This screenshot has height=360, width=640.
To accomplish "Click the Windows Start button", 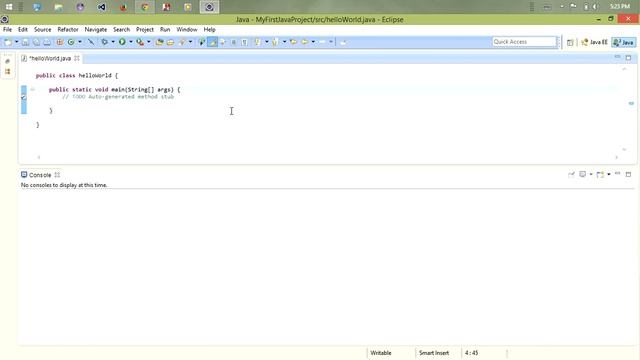I will tap(9, 7).
